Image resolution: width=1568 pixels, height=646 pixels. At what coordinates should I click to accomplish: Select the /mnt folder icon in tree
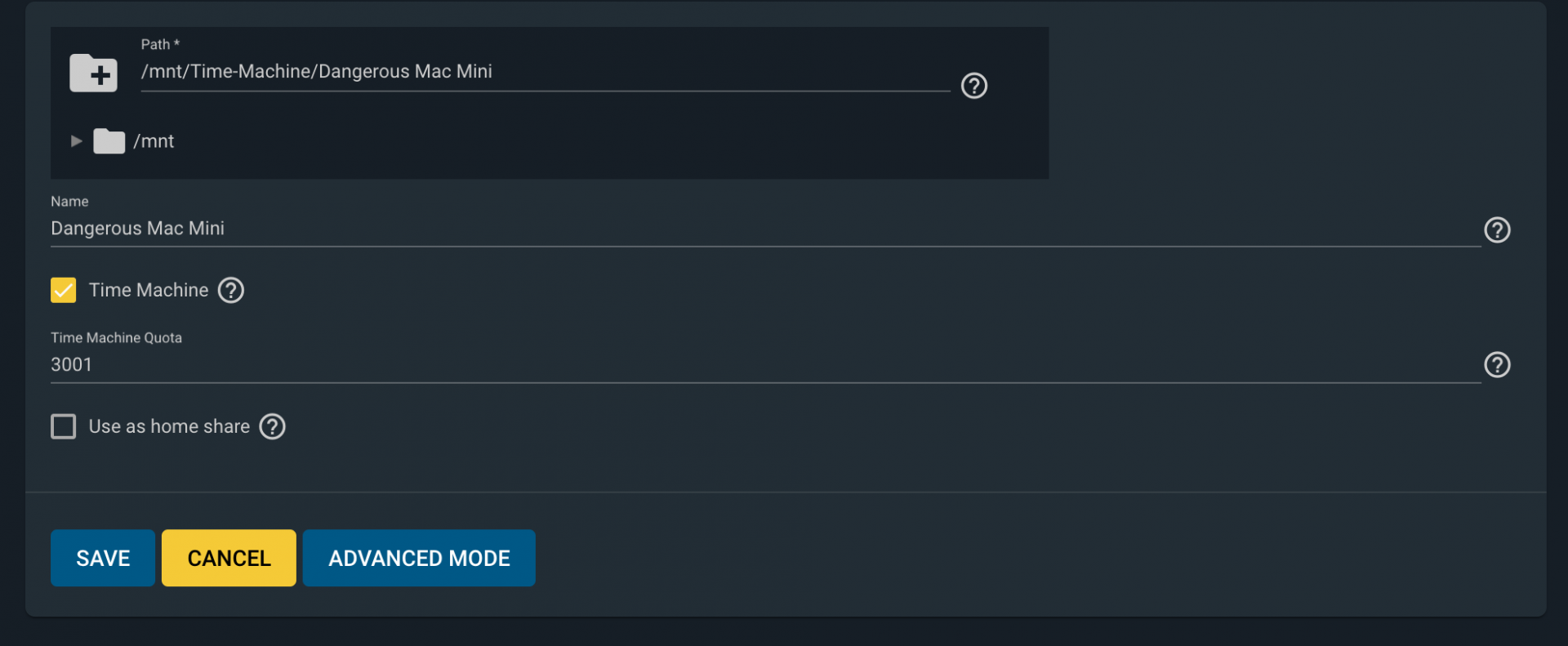click(109, 141)
